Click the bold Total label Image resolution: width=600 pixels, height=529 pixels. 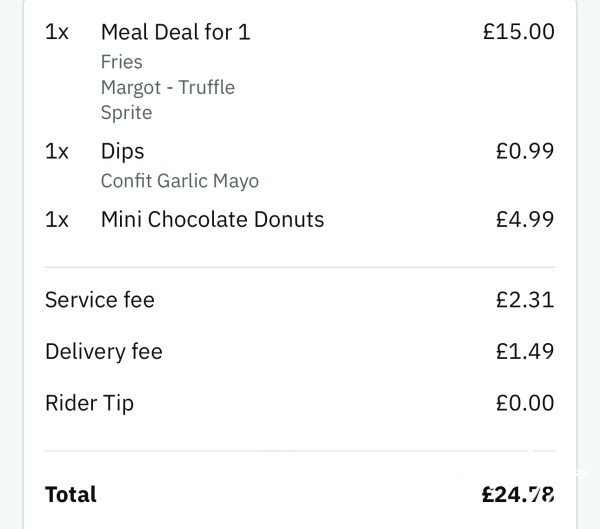[x=71, y=494]
